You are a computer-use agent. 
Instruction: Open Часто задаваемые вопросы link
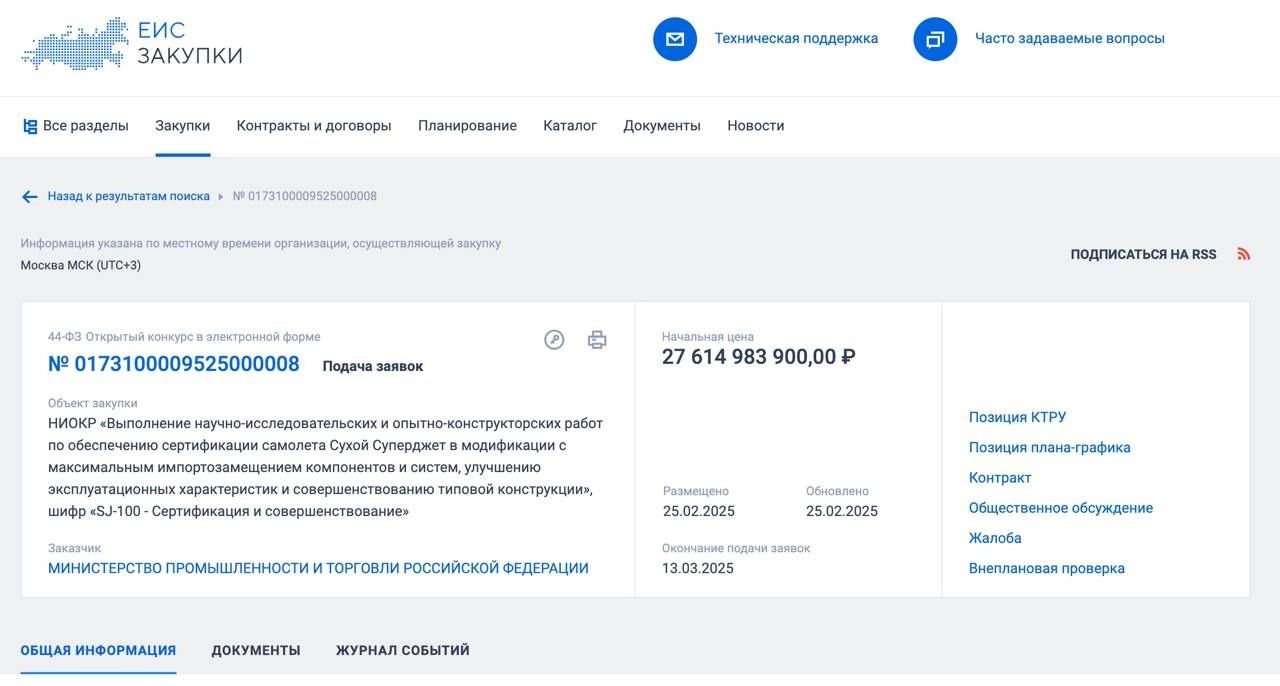(x=1070, y=39)
